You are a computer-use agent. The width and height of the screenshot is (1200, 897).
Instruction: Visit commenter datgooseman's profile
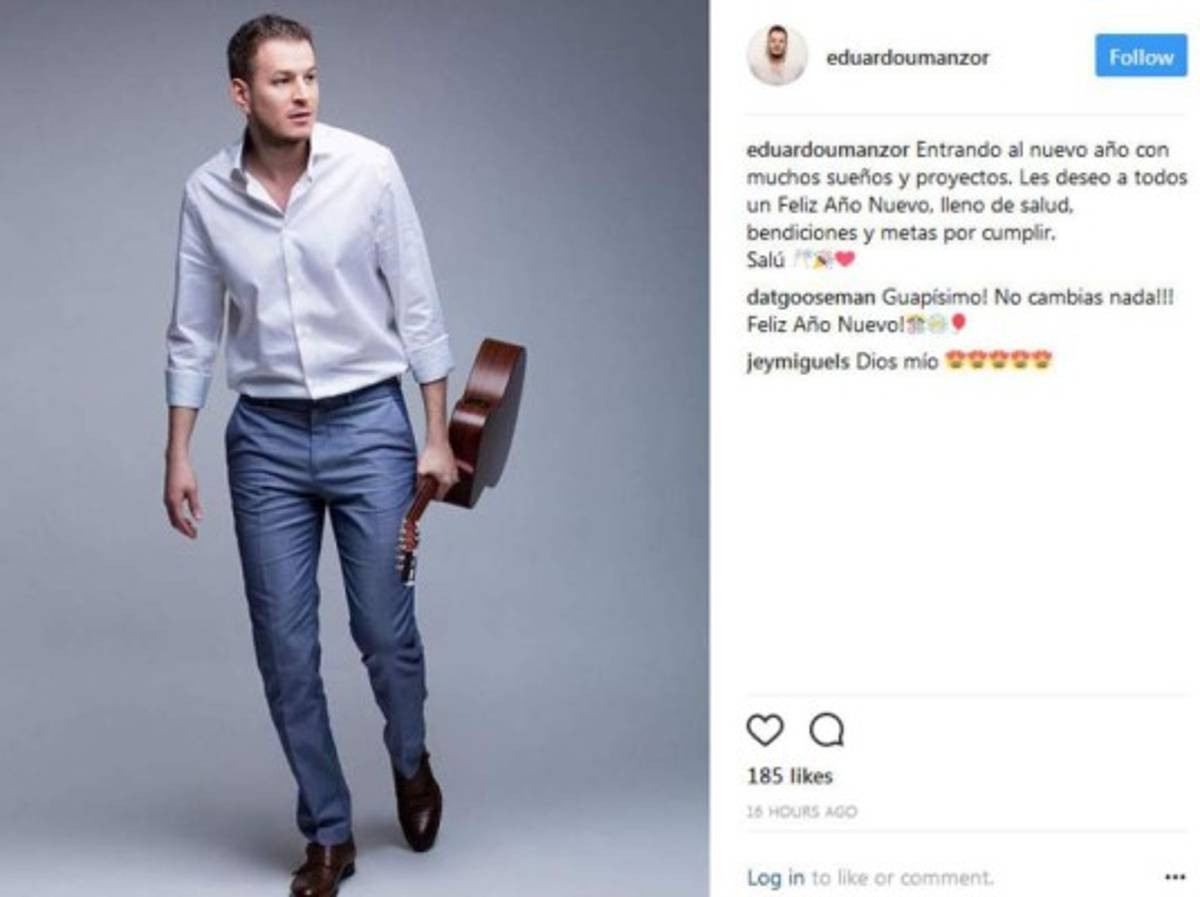812,298
